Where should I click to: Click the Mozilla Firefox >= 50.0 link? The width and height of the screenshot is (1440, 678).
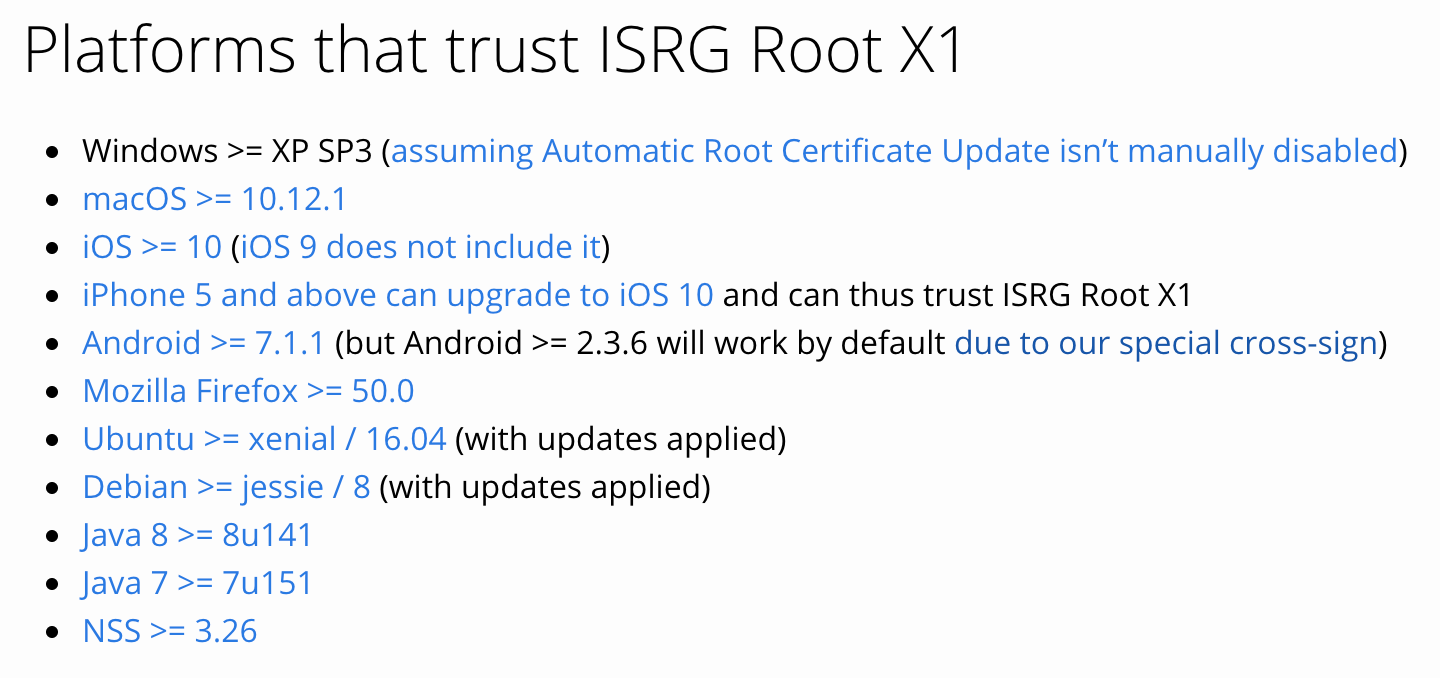click(x=247, y=390)
